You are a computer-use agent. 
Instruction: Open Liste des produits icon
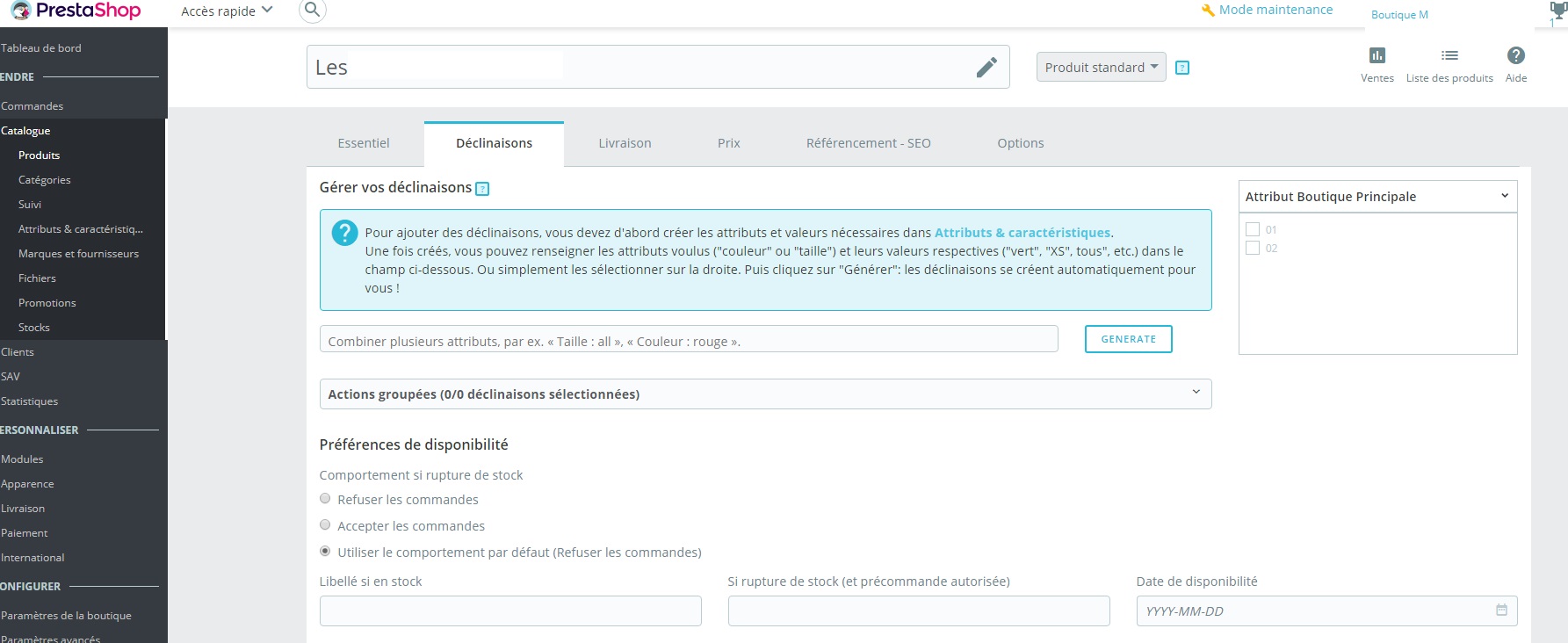click(x=1449, y=55)
